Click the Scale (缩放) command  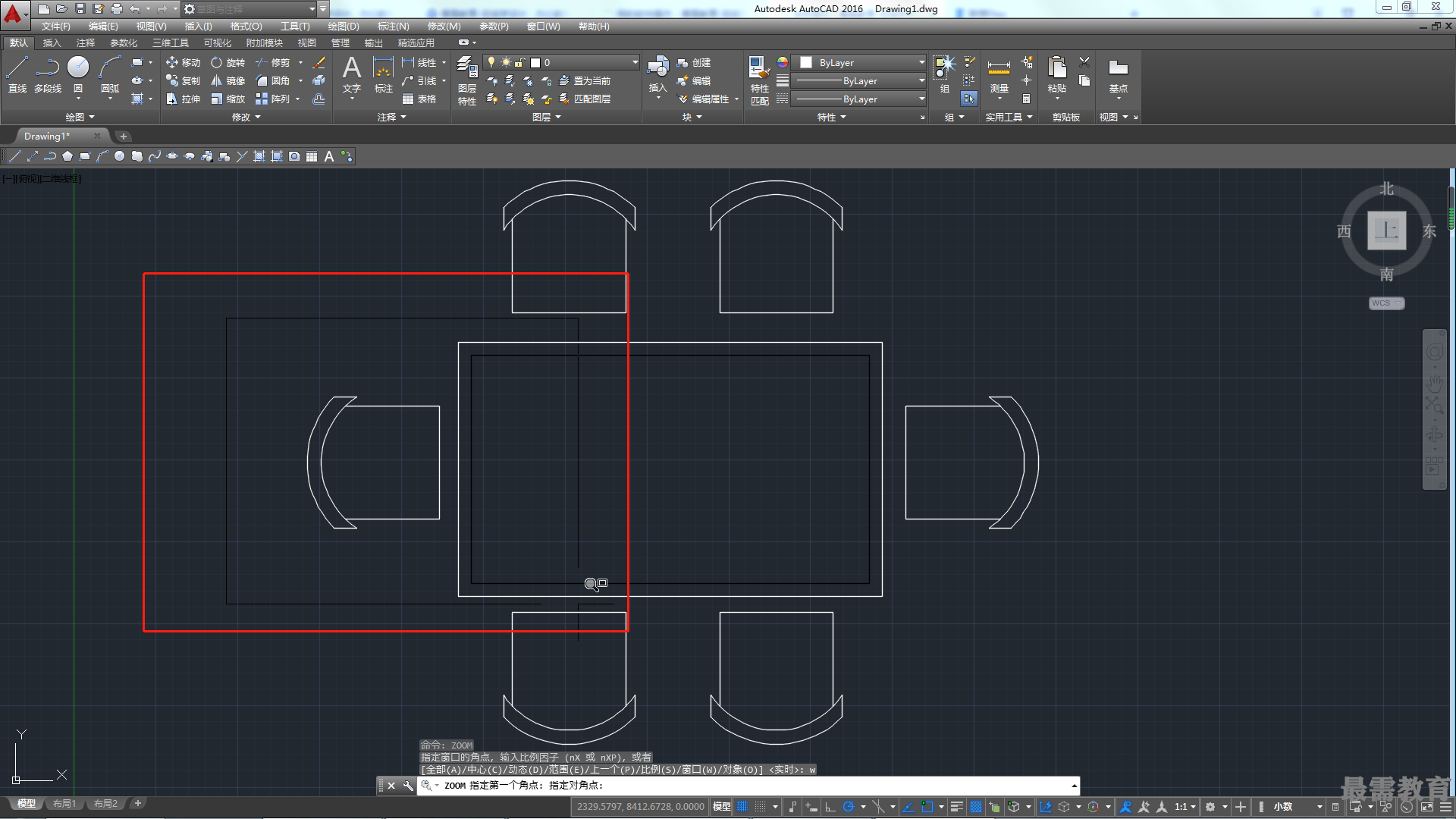(227, 99)
